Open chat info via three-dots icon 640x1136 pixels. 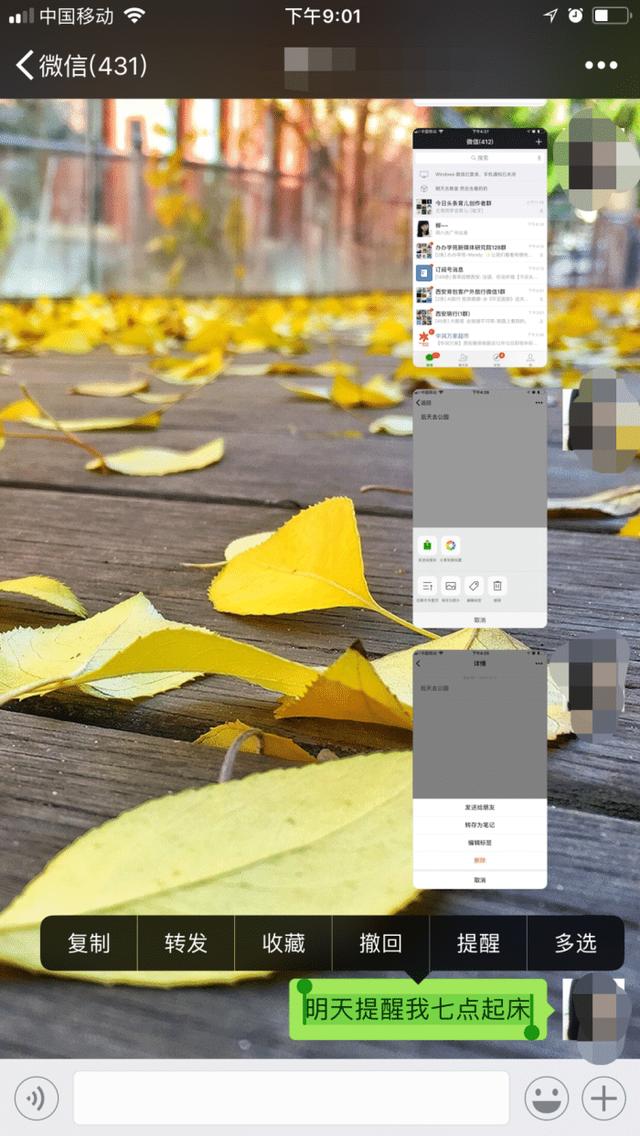600,66
